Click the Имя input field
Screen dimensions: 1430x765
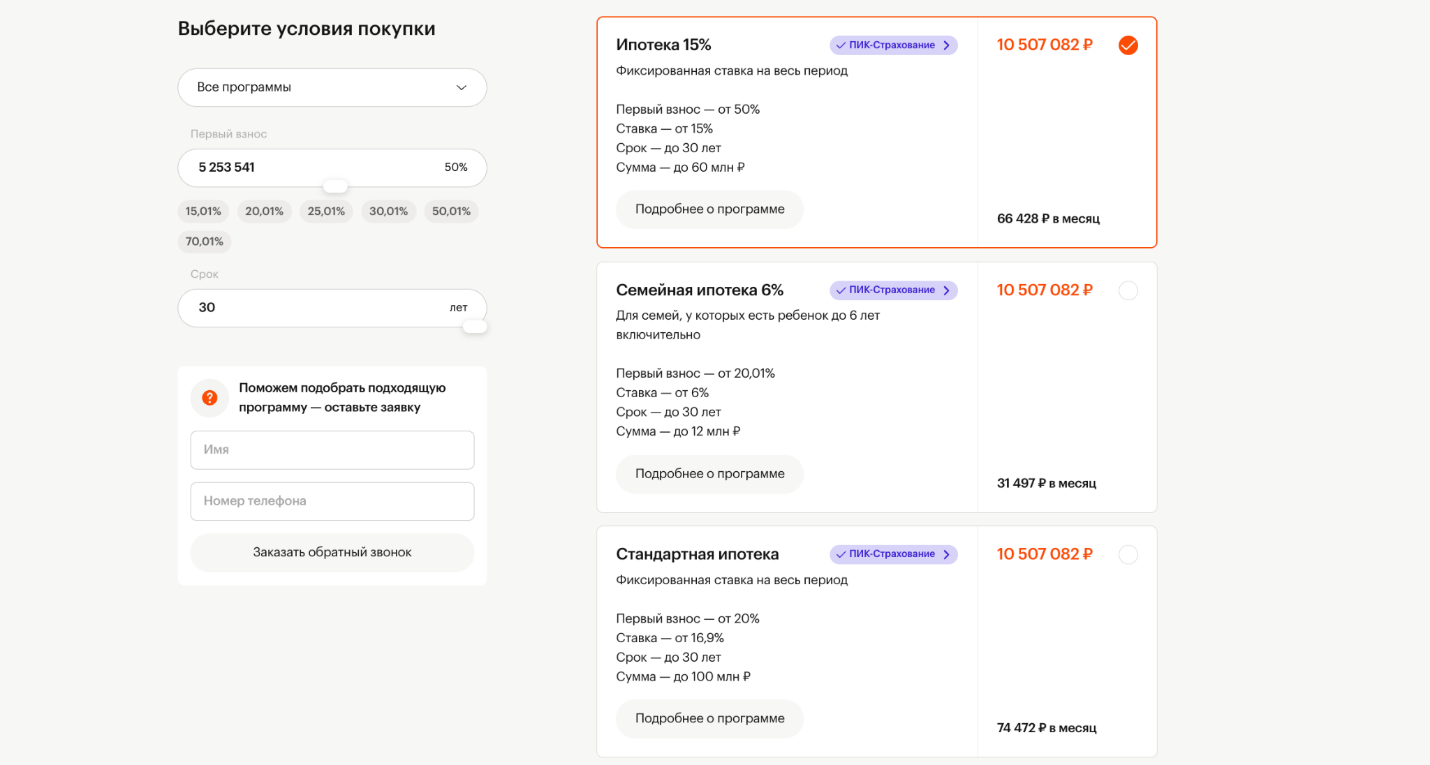(x=332, y=450)
